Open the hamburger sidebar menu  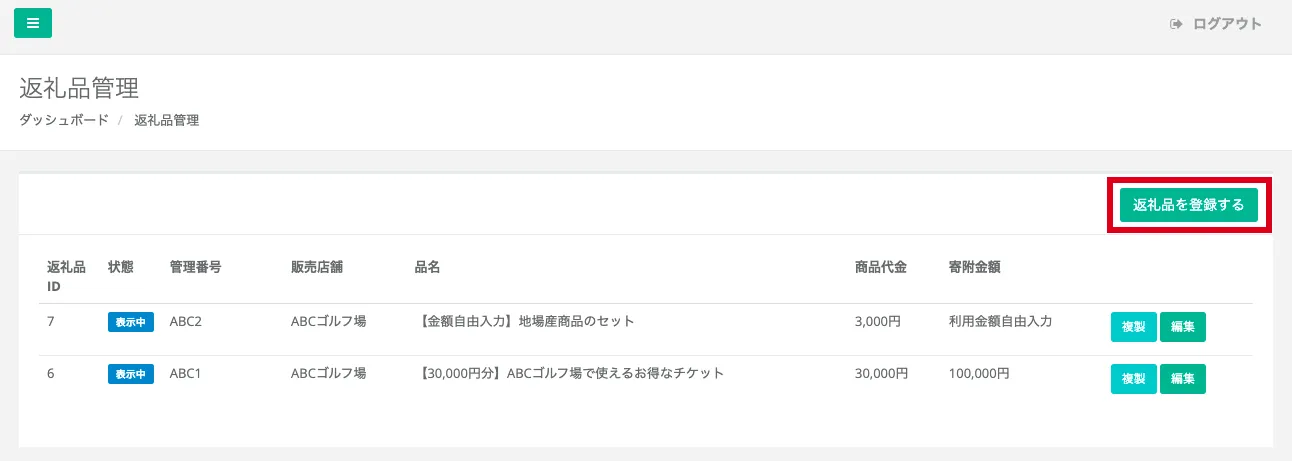tap(33, 23)
